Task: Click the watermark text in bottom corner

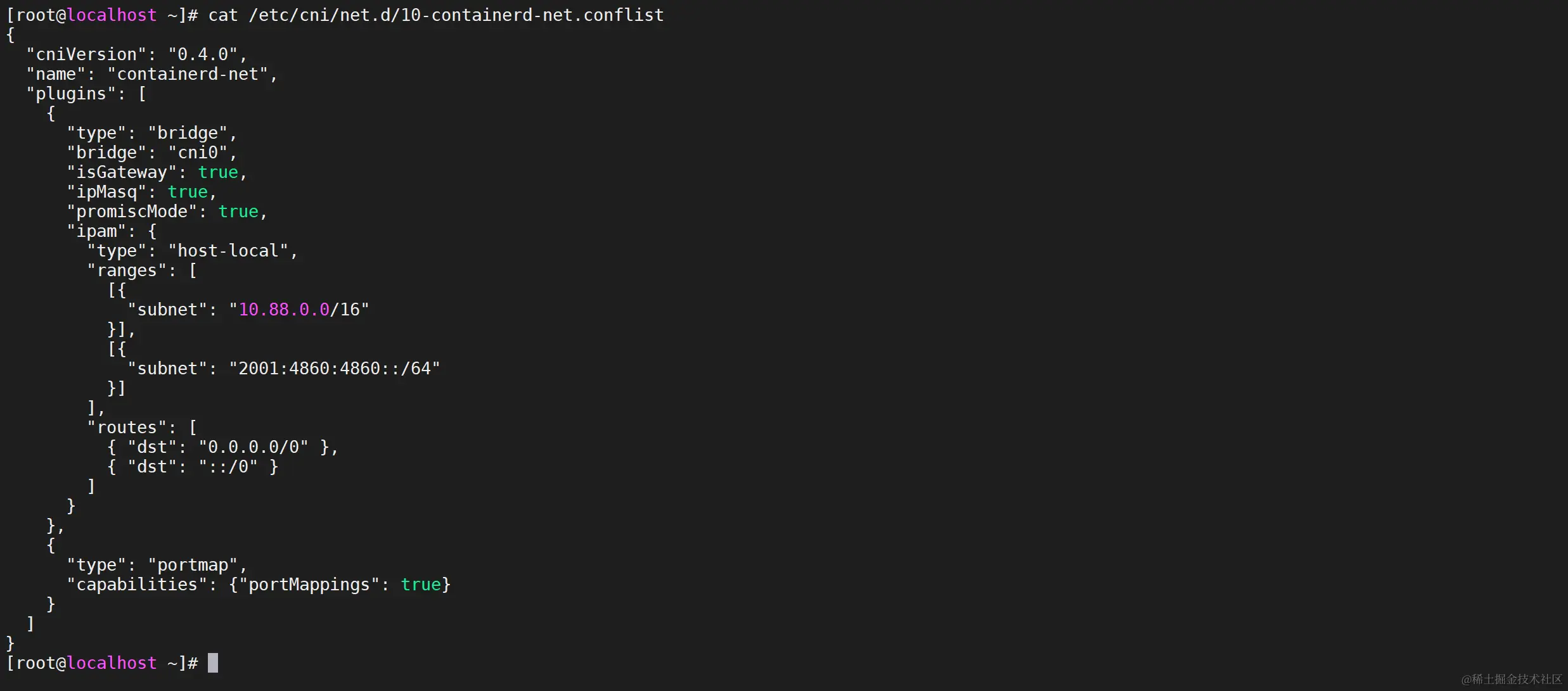Action: coord(1512,679)
